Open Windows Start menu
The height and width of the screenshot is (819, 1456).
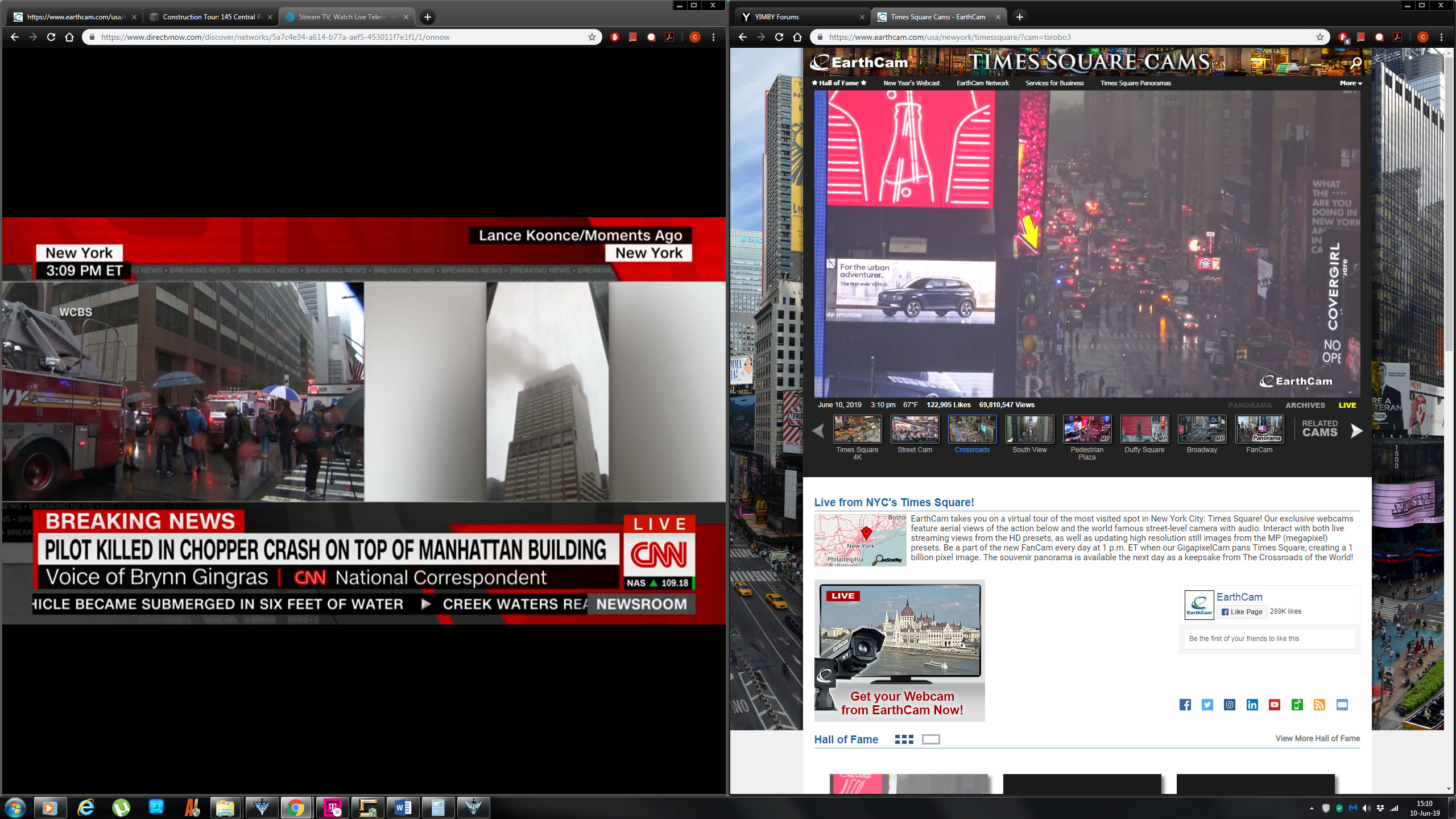pyautogui.click(x=15, y=808)
